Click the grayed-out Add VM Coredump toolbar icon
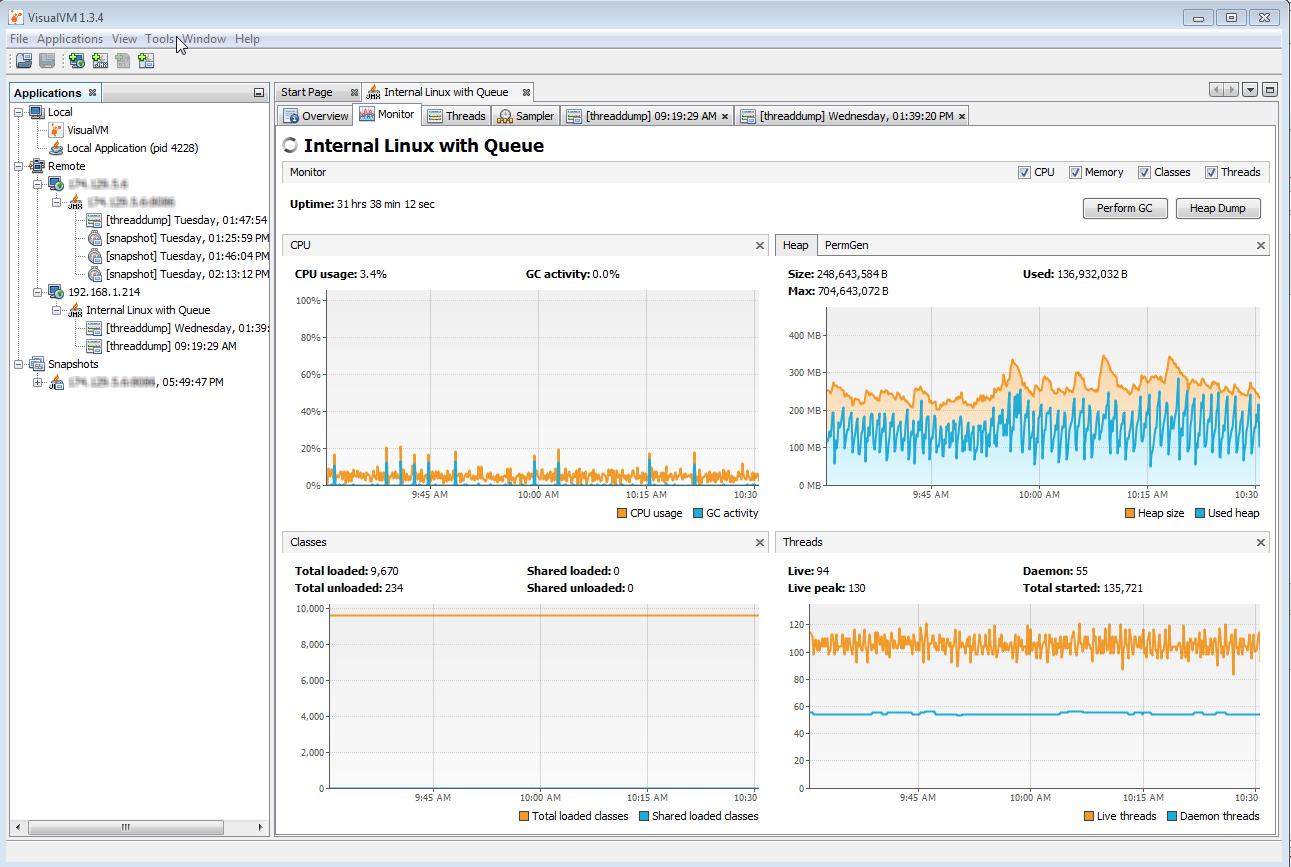 pyautogui.click(x=123, y=61)
